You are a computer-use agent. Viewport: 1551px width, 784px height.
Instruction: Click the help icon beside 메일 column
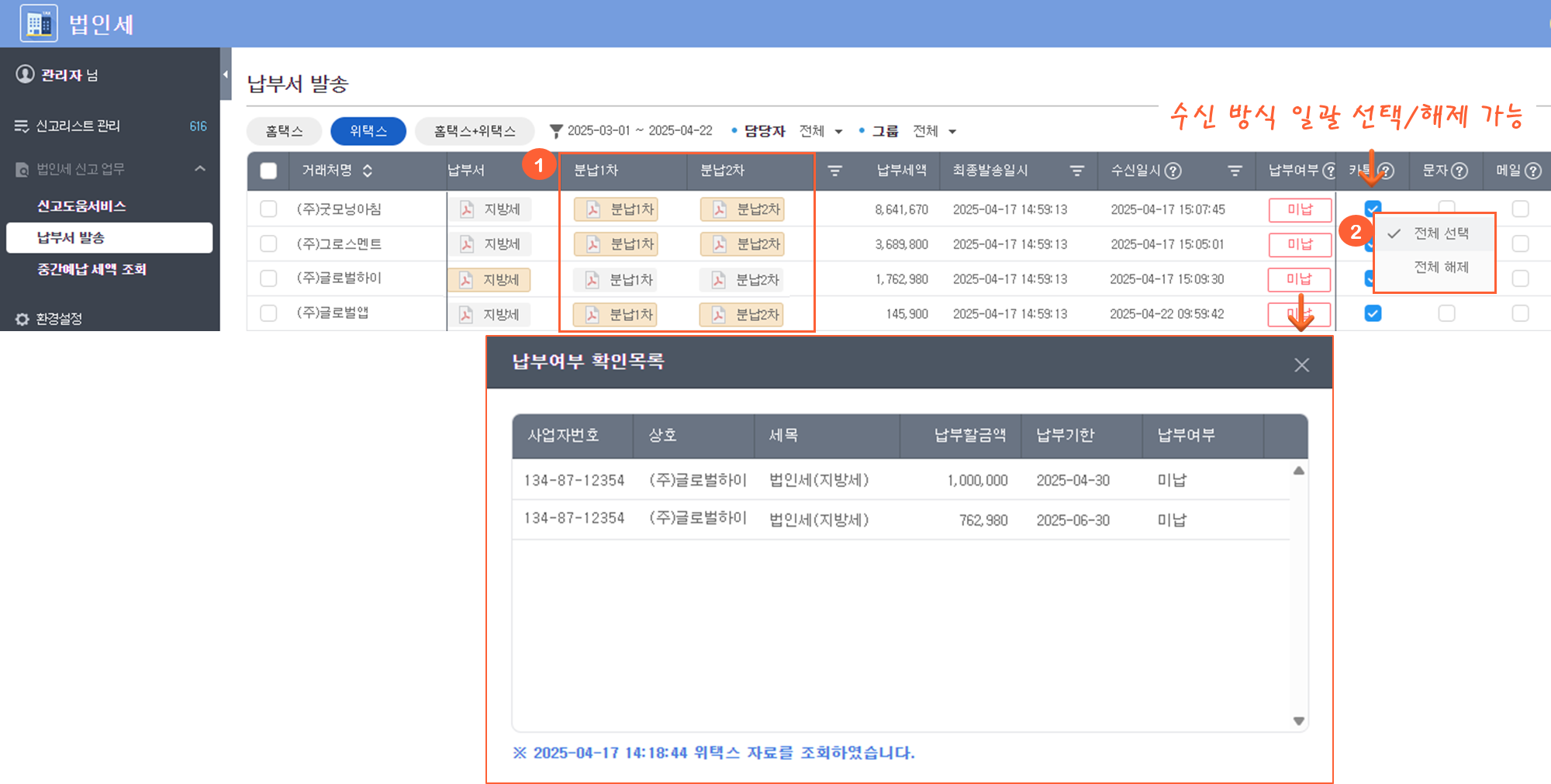[x=1532, y=171]
